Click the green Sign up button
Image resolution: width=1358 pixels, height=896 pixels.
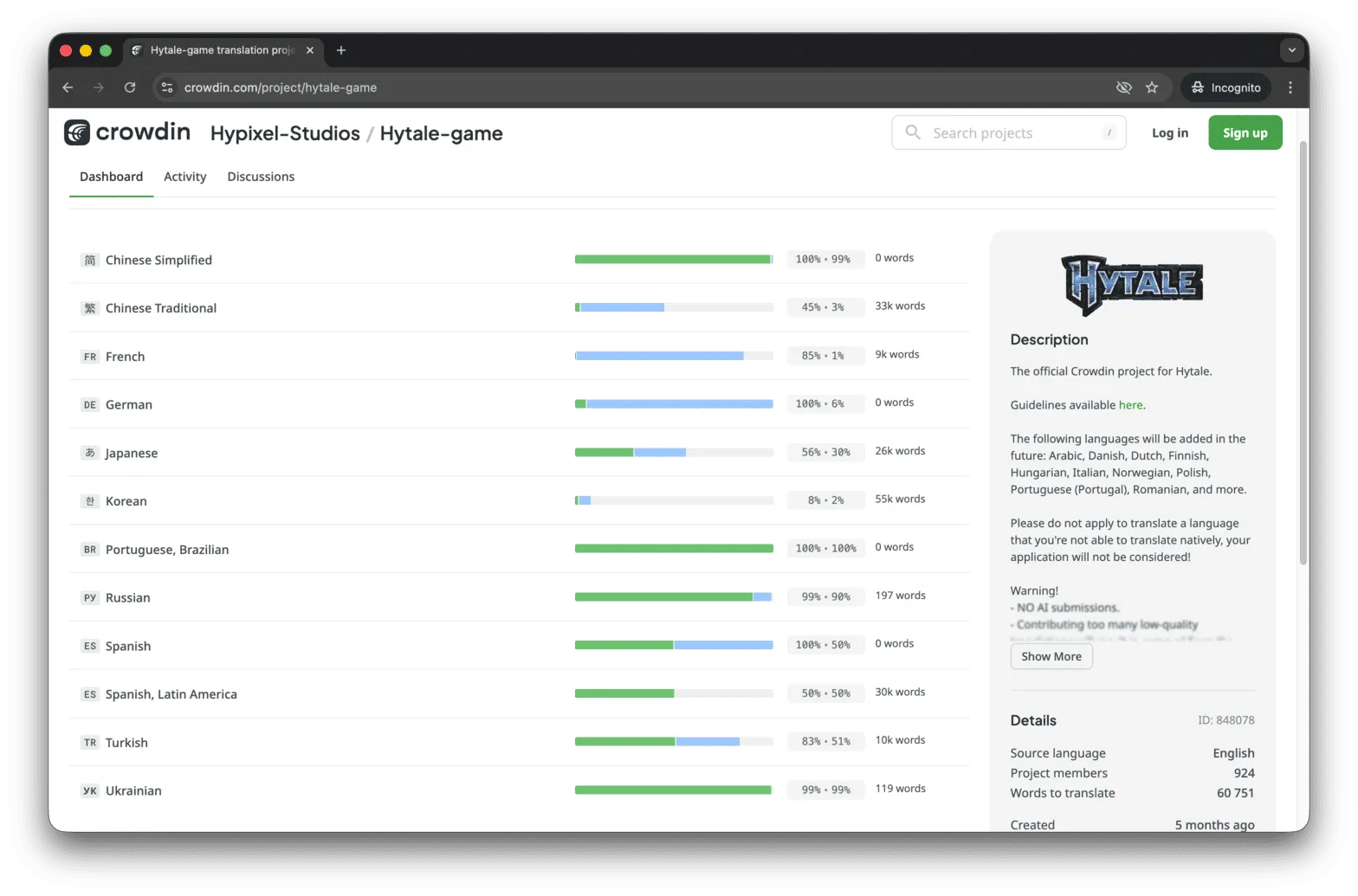coord(1245,133)
